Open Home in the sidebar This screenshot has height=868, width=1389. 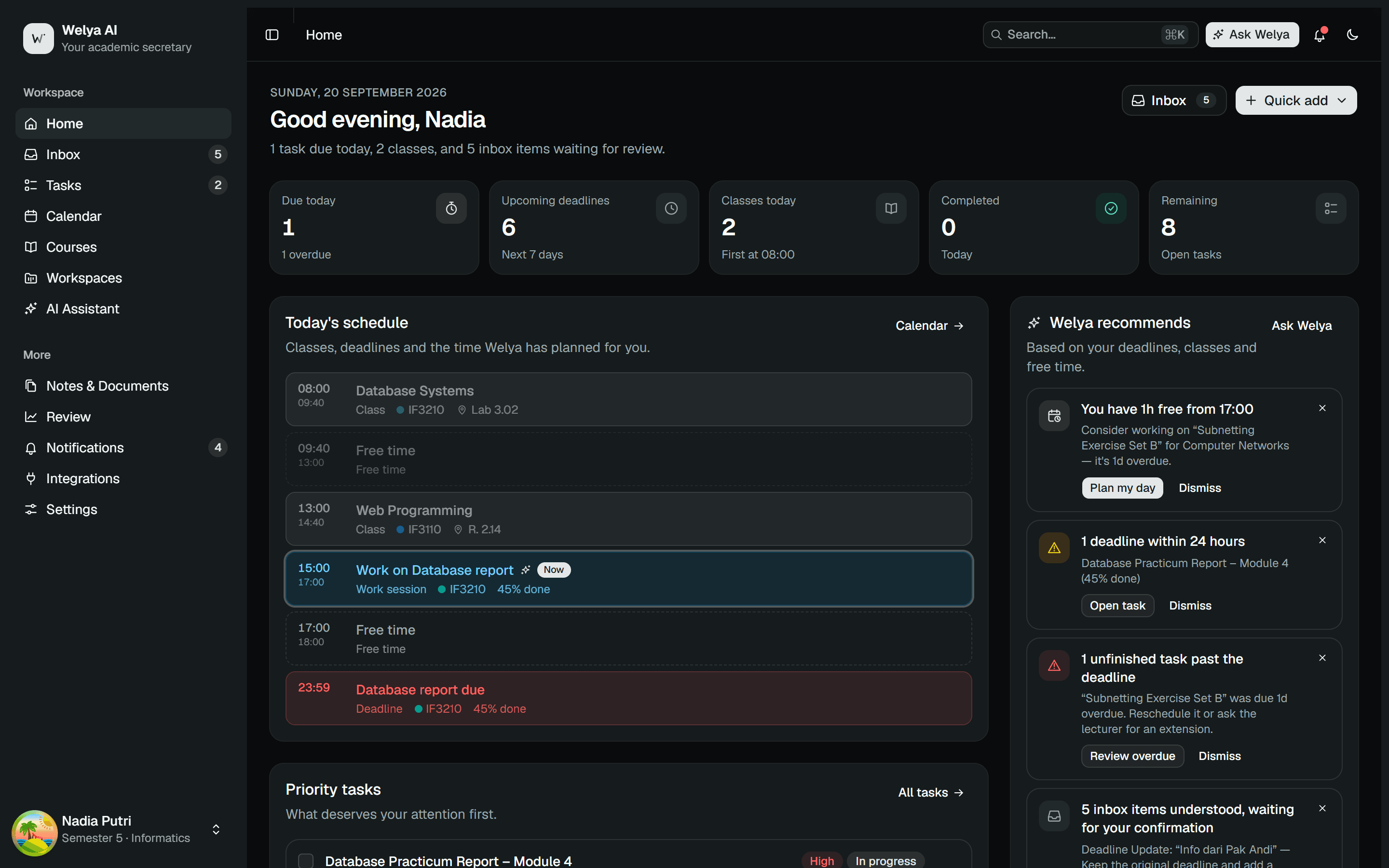(123, 123)
